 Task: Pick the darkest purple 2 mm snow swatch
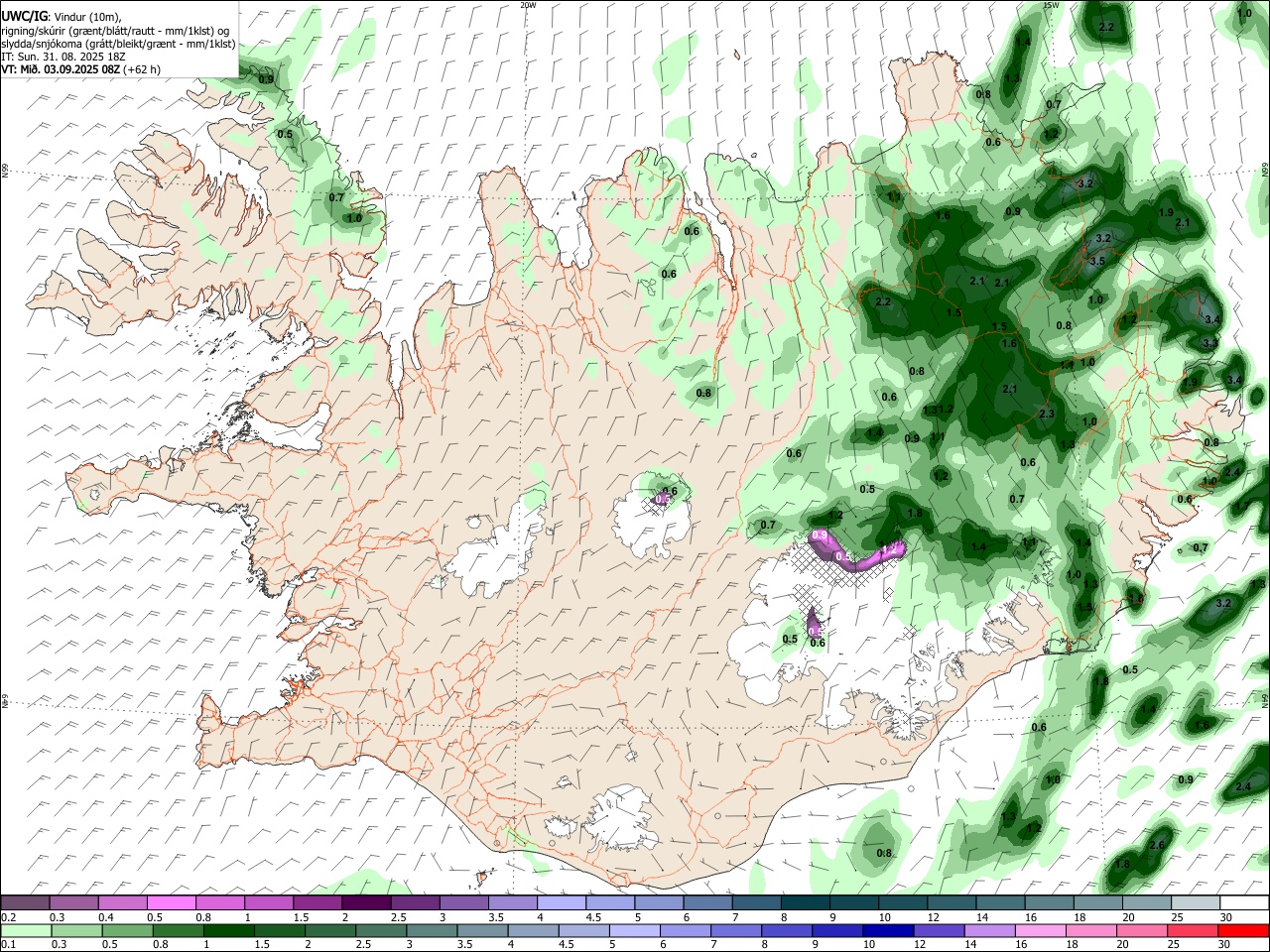pos(366,903)
